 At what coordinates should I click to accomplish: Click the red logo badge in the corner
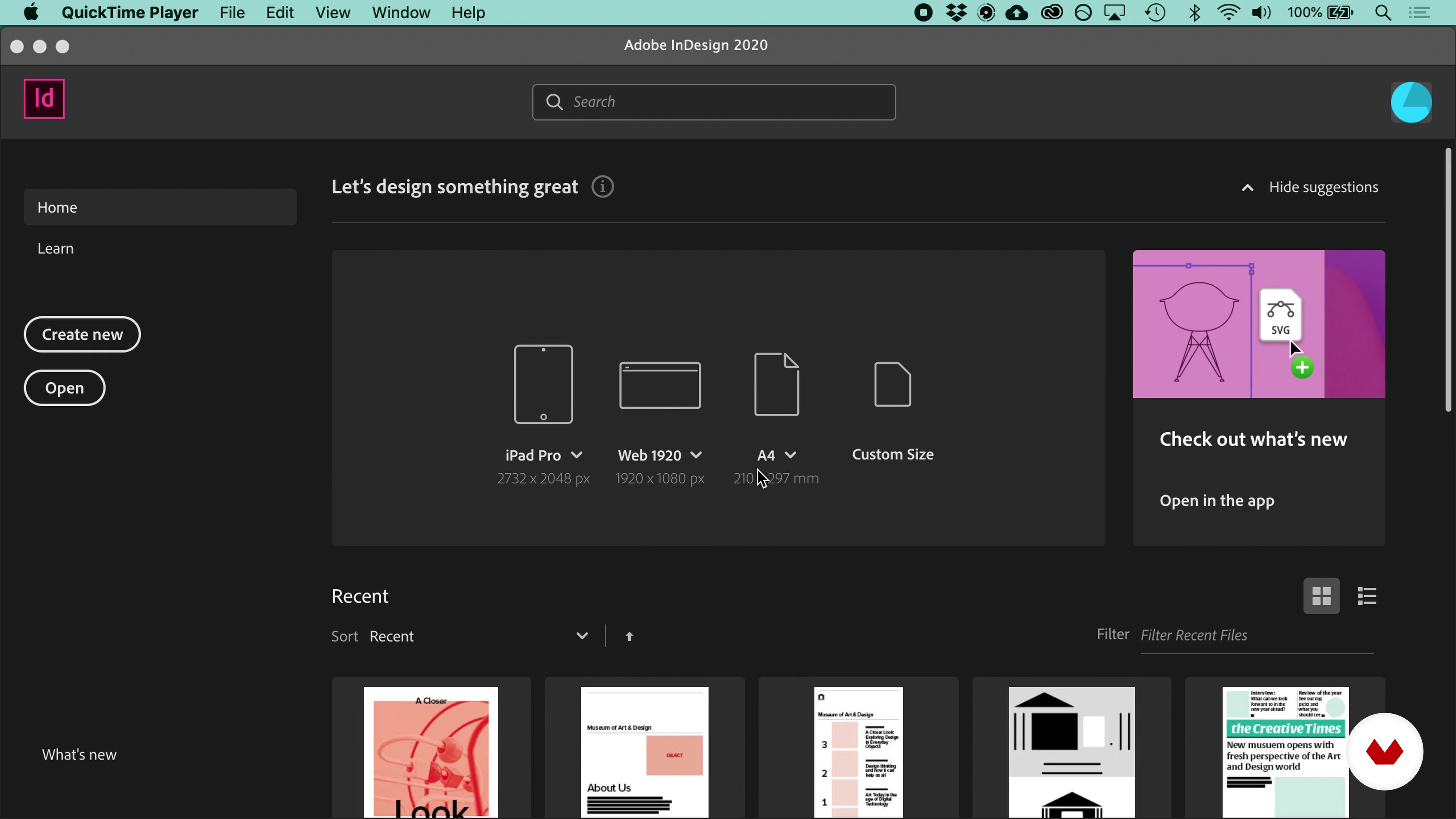tap(1384, 752)
